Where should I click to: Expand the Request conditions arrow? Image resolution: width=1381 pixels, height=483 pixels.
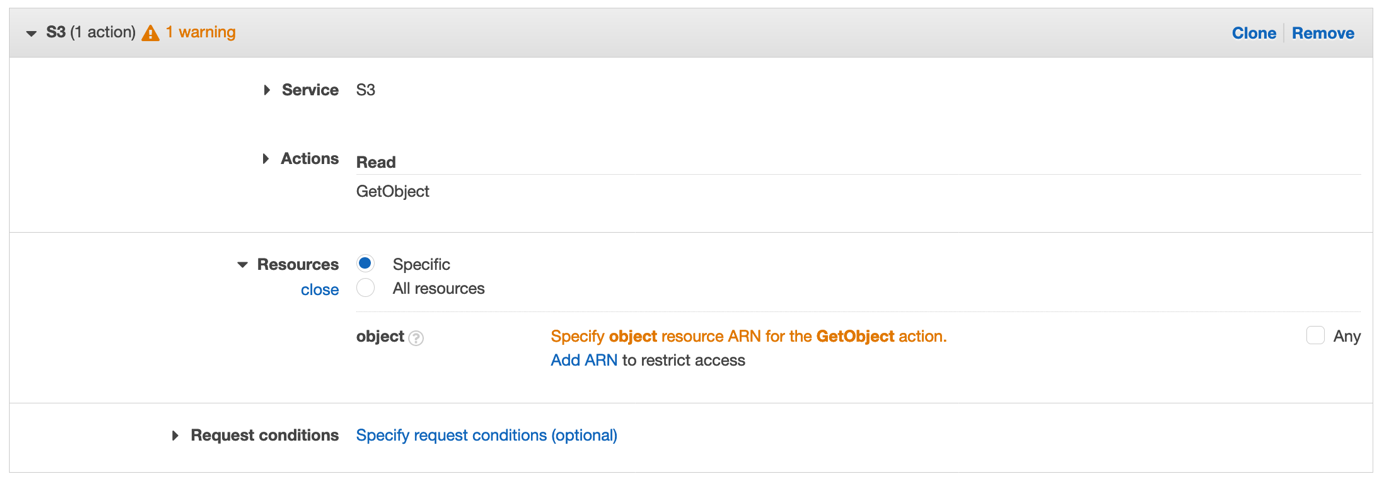point(175,436)
